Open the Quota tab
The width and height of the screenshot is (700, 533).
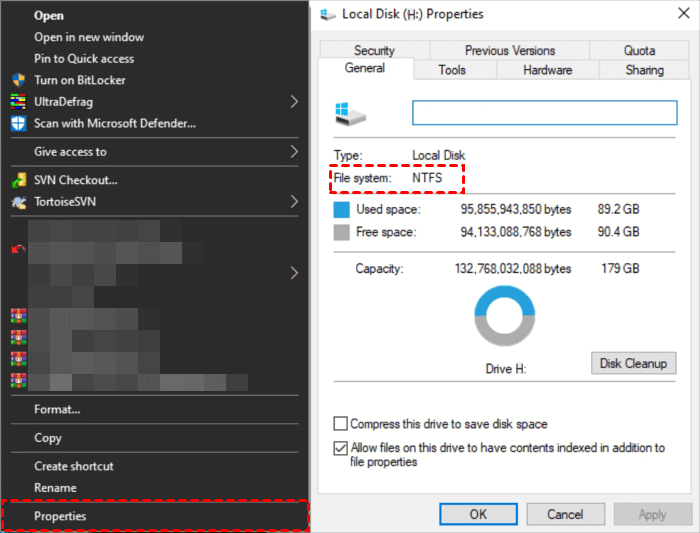pos(639,50)
